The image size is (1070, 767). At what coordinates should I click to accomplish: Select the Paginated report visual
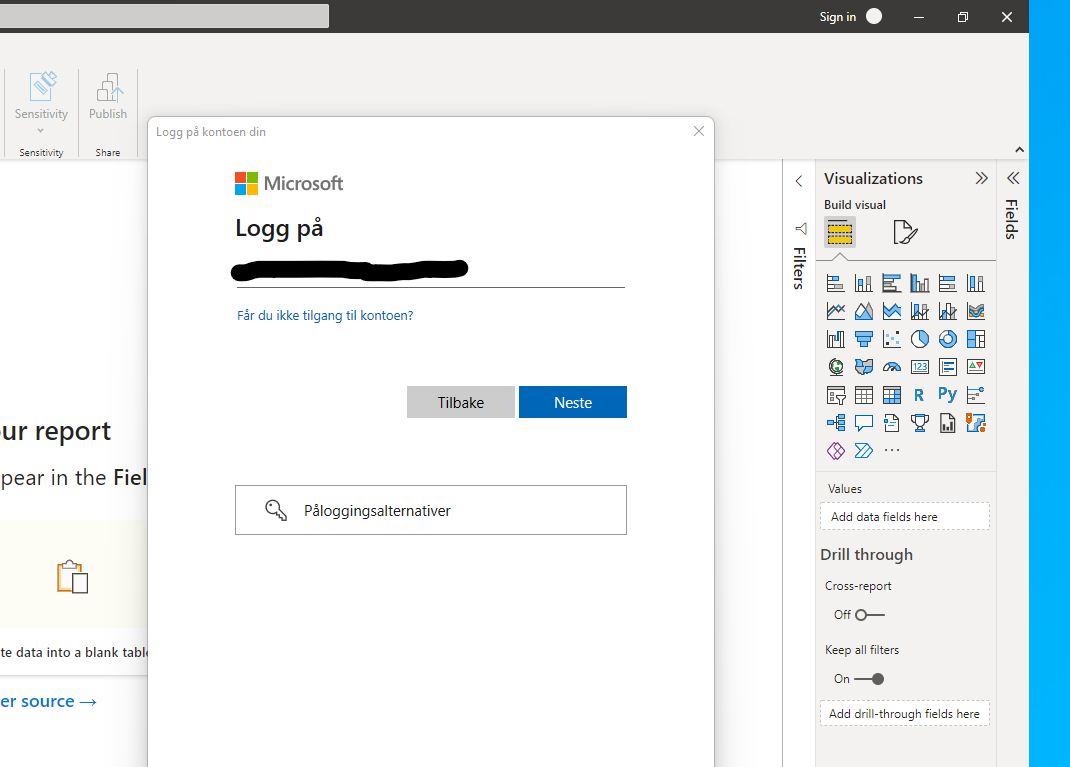click(x=947, y=423)
